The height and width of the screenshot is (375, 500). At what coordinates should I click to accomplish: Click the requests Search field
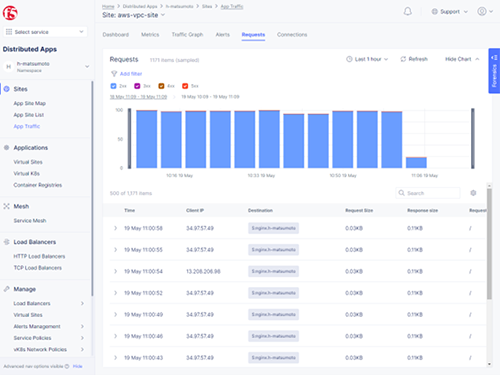point(428,193)
